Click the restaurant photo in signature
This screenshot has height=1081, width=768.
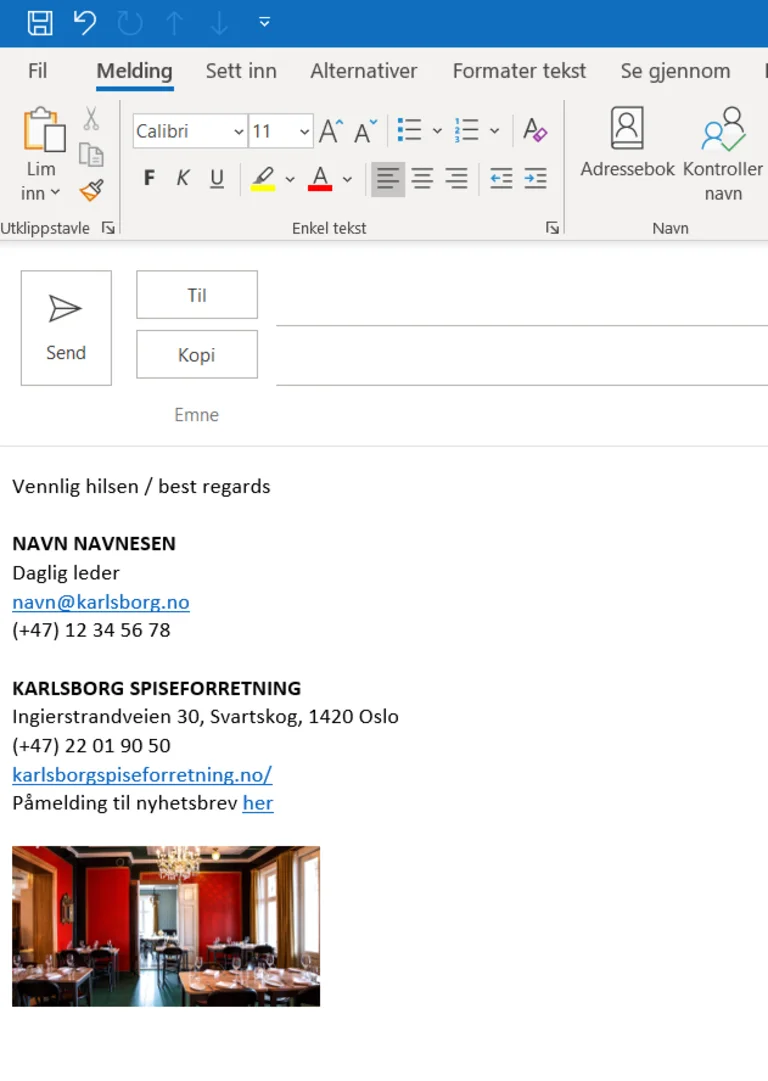click(166, 926)
